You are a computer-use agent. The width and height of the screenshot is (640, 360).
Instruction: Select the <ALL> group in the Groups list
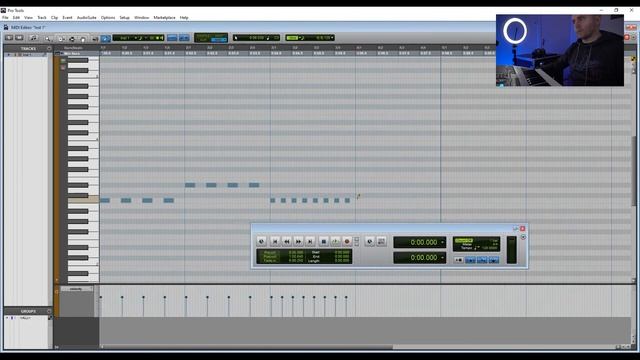click(x=25, y=318)
